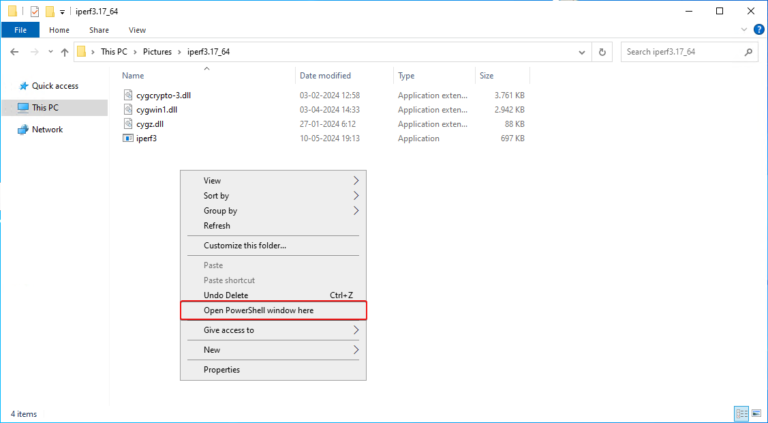Sort by the Type column header
Screen dimensions: 768x423
pos(406,76)
